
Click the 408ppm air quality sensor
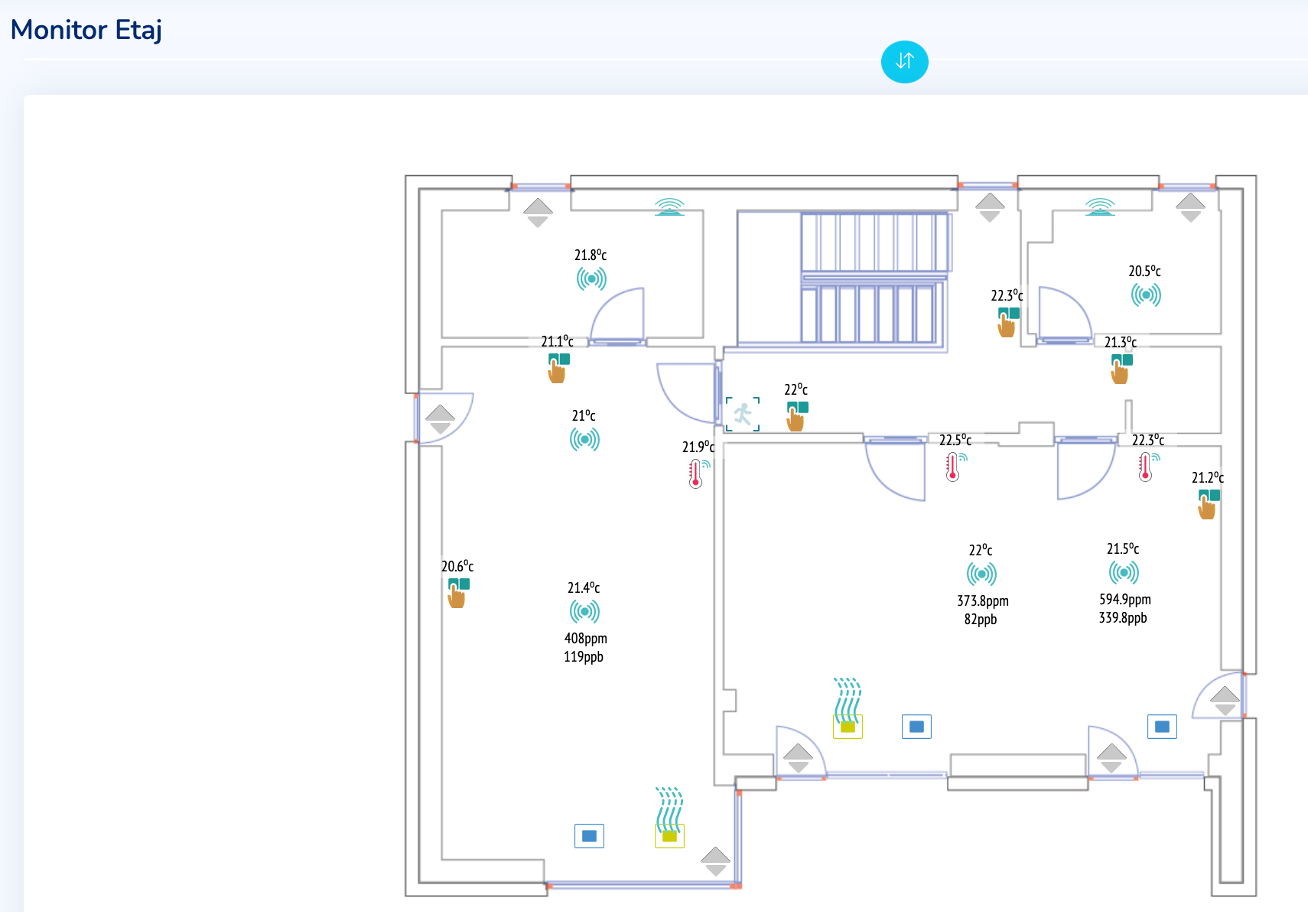[x=585, y=611]
